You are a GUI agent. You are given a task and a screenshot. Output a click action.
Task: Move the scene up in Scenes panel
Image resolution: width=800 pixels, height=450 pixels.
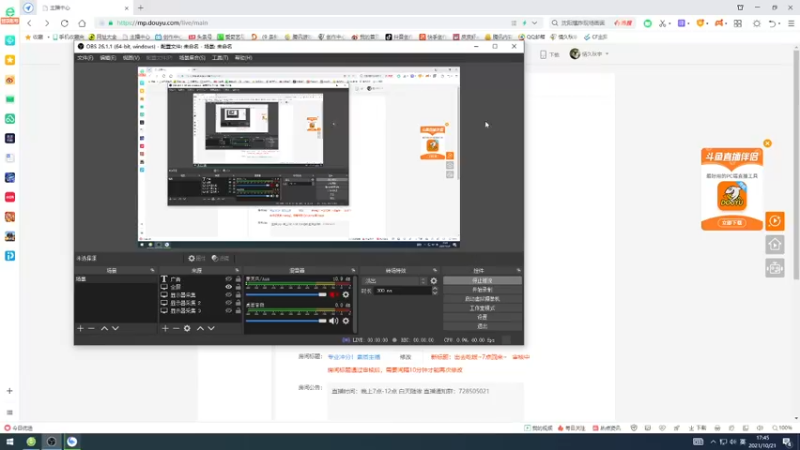tap(104, 329)
